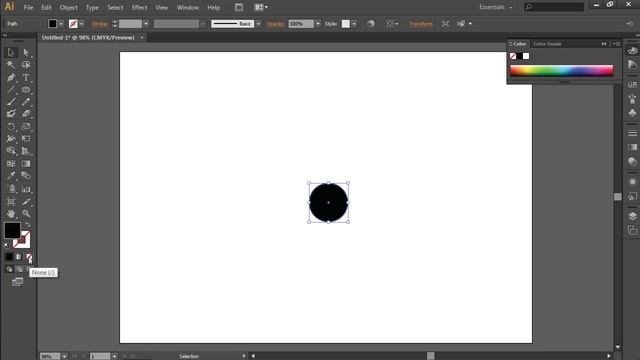The image size is (640, 360).
Task: Expand the stroke weight dropdown
Action: click(x=146, y=24)
